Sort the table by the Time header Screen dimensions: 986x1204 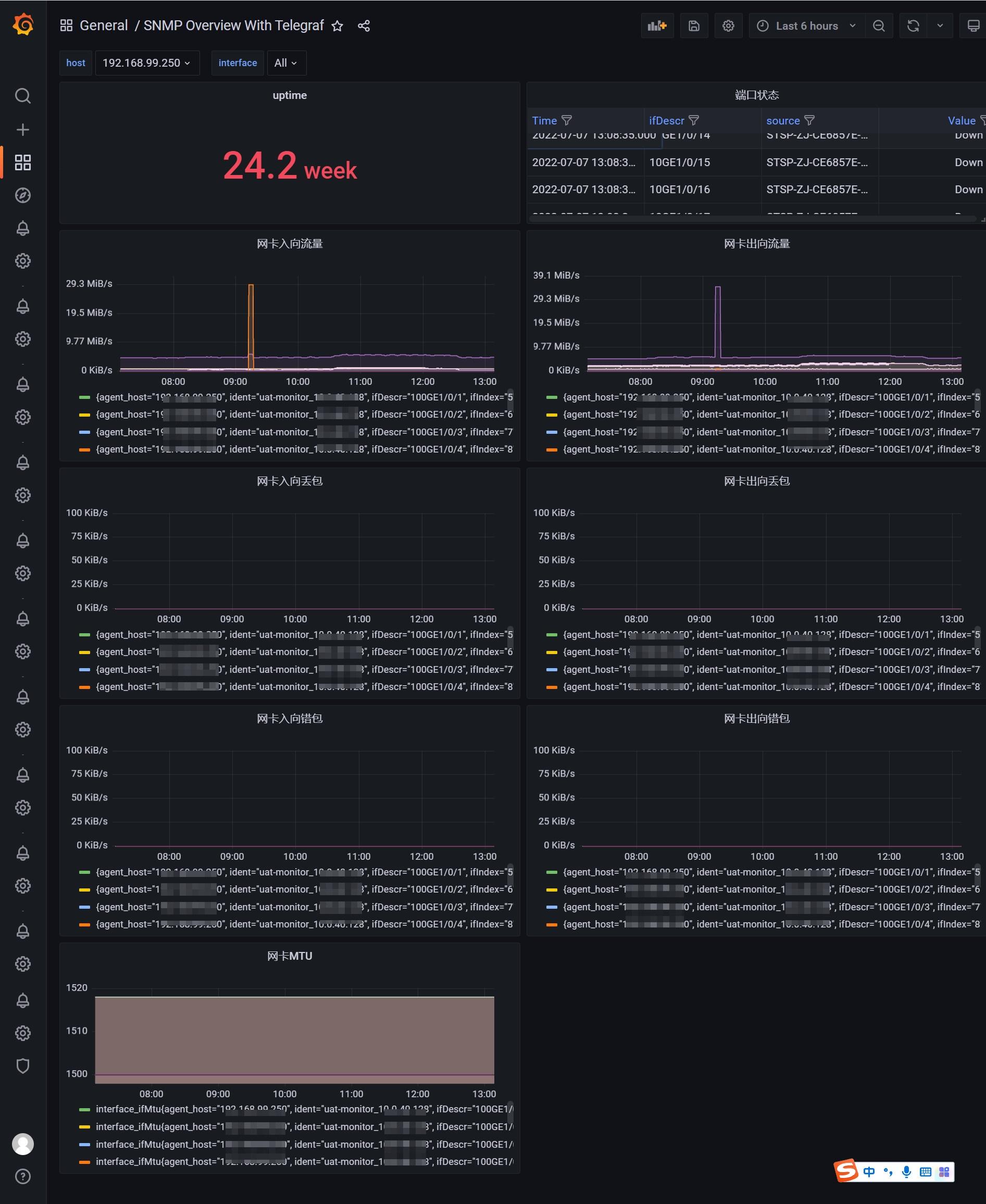pyautogui.click(x=544, y=120)
